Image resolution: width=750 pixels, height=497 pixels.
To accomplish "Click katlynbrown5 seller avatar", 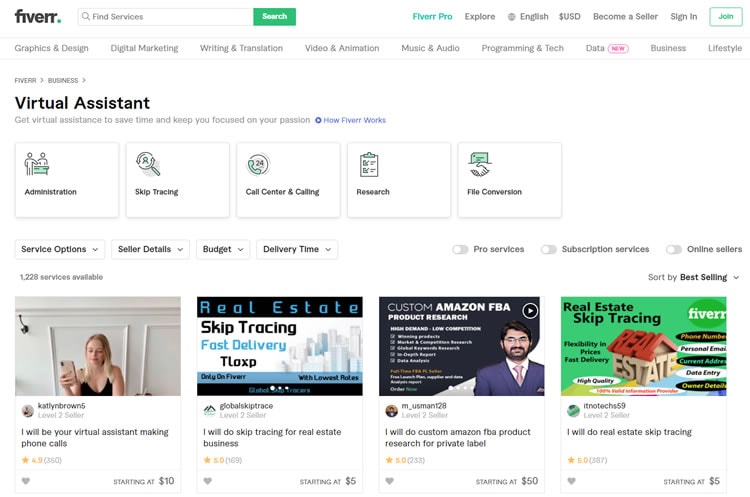I will 28,410.
